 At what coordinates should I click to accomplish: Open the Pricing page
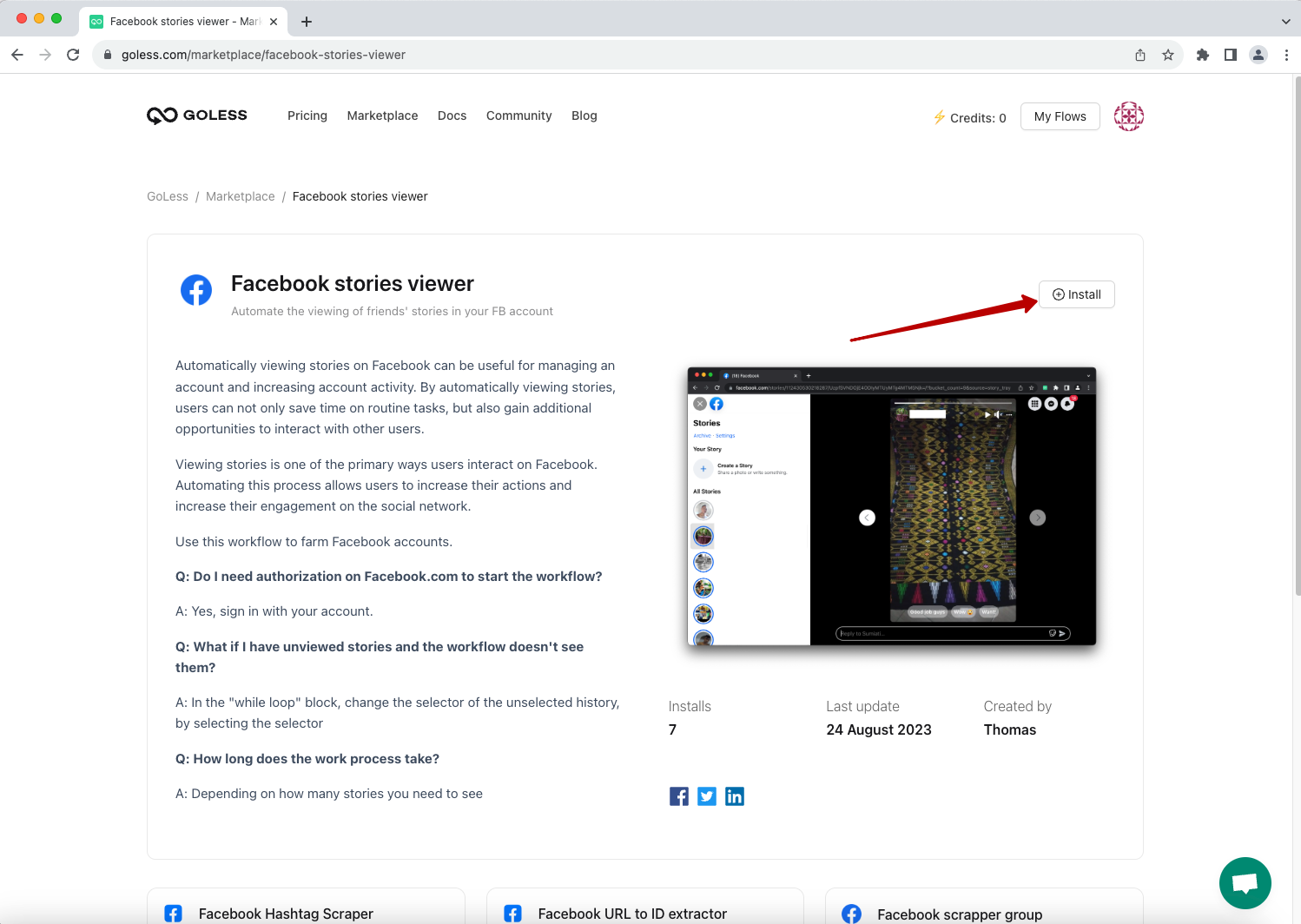307,115
